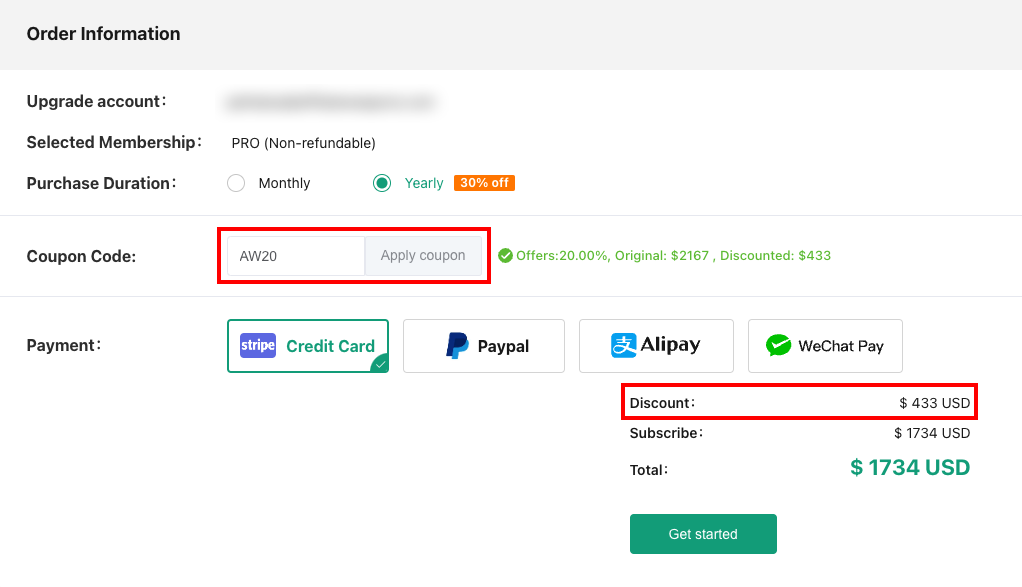Viewport: 1022px width, 587px height.
Task: Select the Yearly purchase duration
Action: (x=381, y=183)
